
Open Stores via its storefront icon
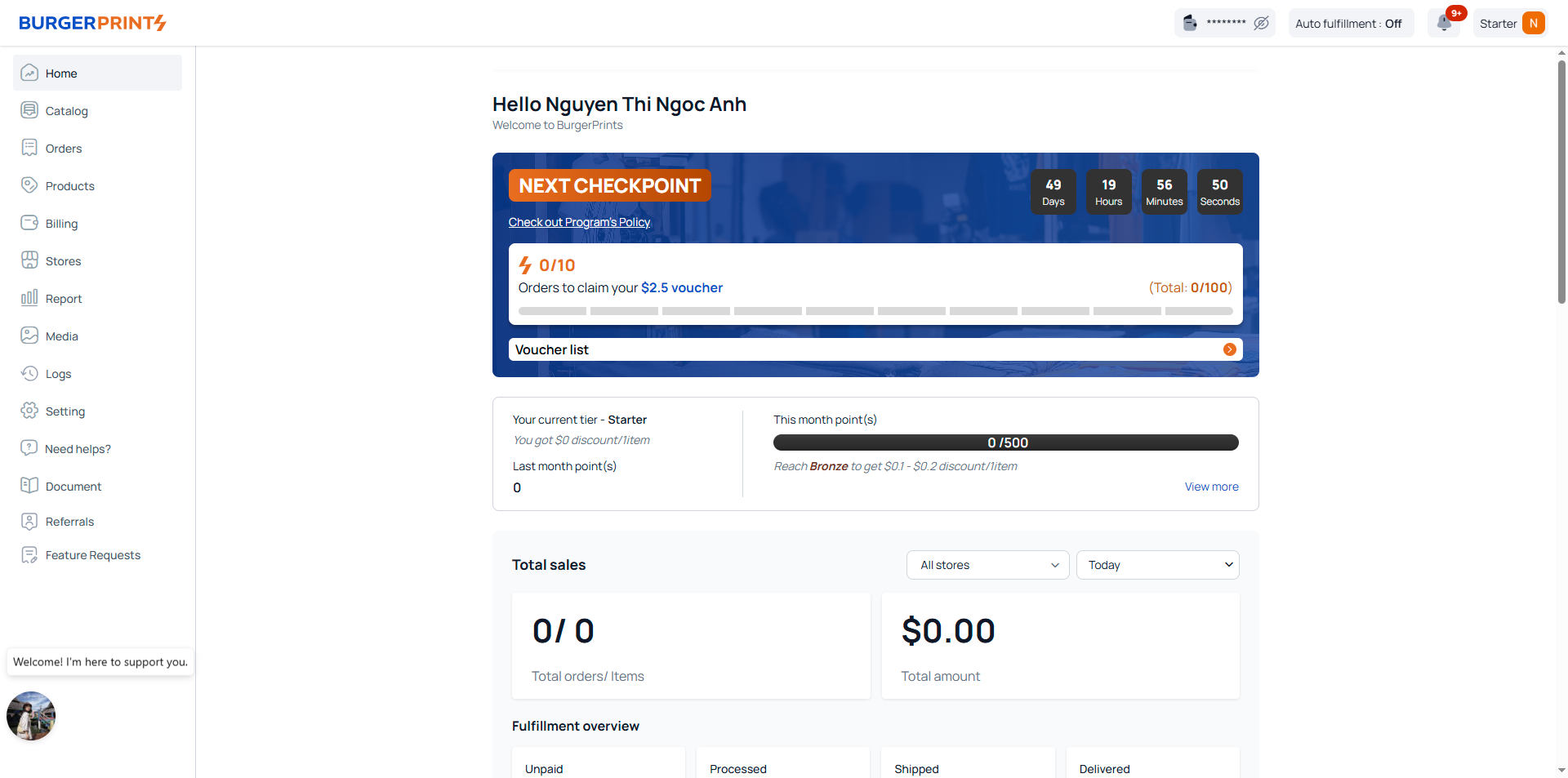tap(29, 260)
